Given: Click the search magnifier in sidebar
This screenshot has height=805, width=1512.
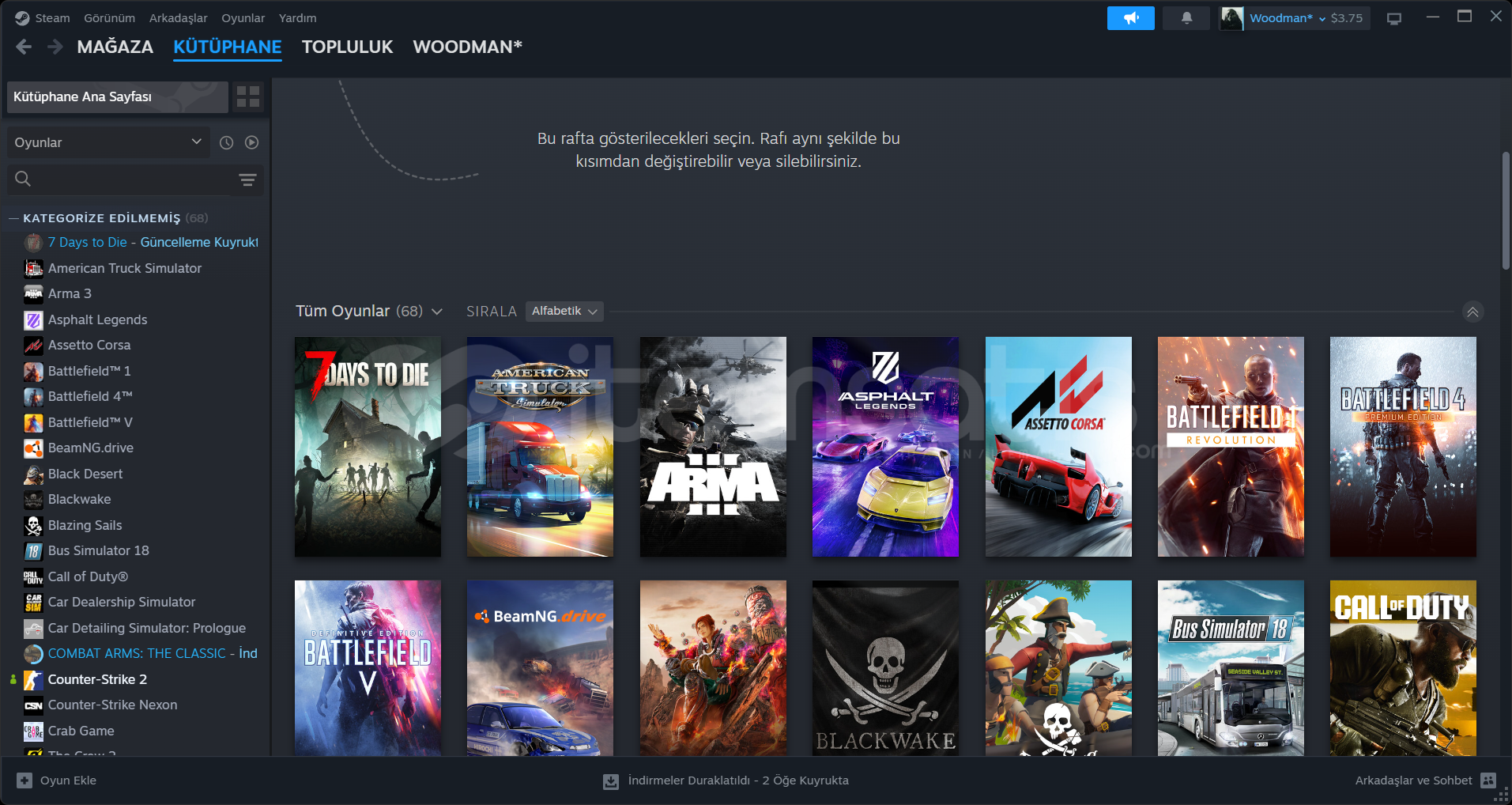Looking at the screenshot, I should point(23,180).
